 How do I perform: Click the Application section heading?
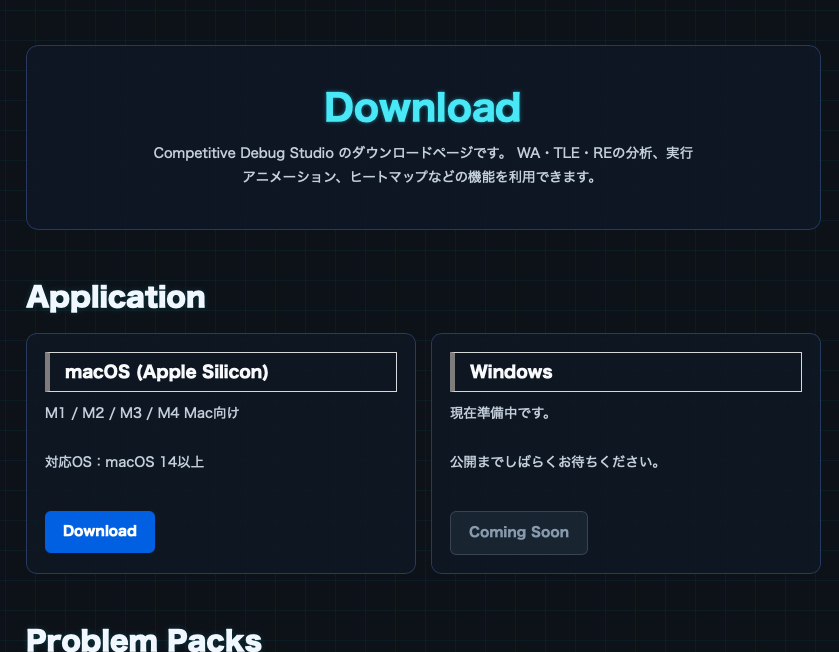pos(116,297)
